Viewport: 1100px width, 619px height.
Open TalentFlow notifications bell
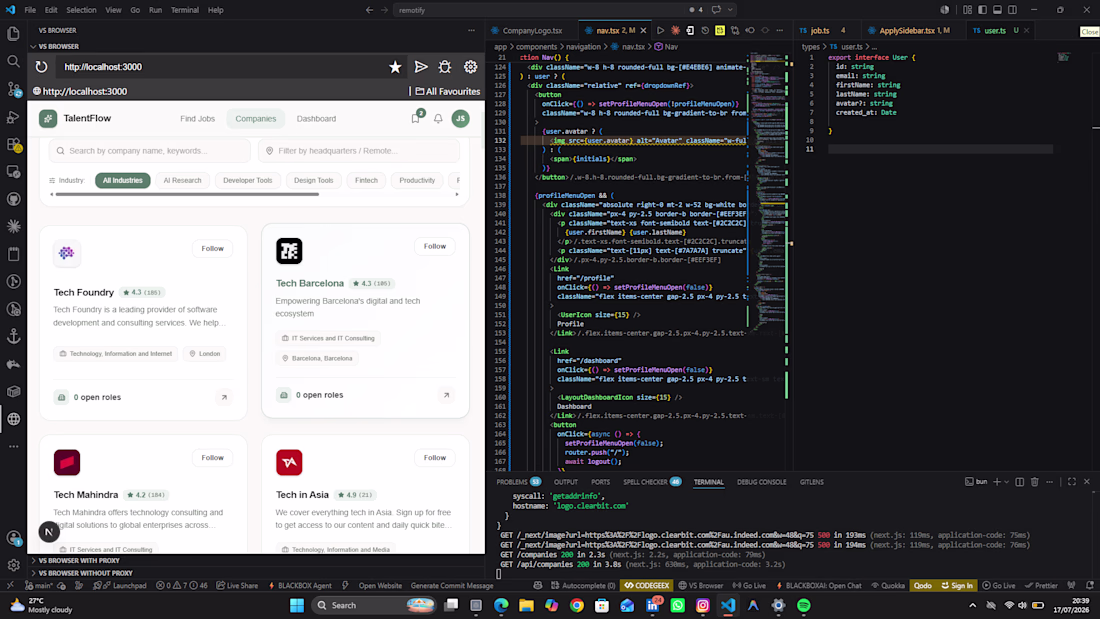pyautogui.click(x=438, y=119)
